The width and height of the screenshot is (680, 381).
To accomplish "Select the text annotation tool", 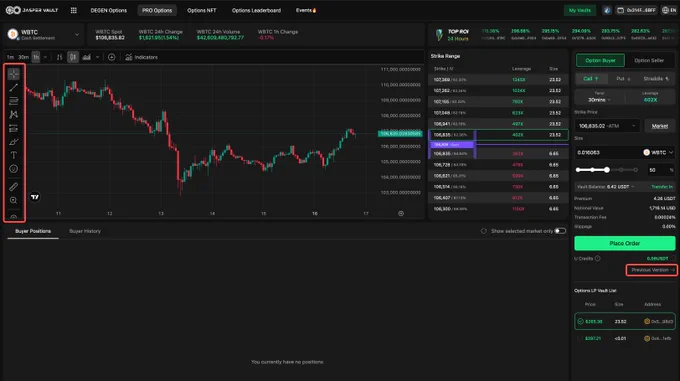I will click(x=13, y=155).
